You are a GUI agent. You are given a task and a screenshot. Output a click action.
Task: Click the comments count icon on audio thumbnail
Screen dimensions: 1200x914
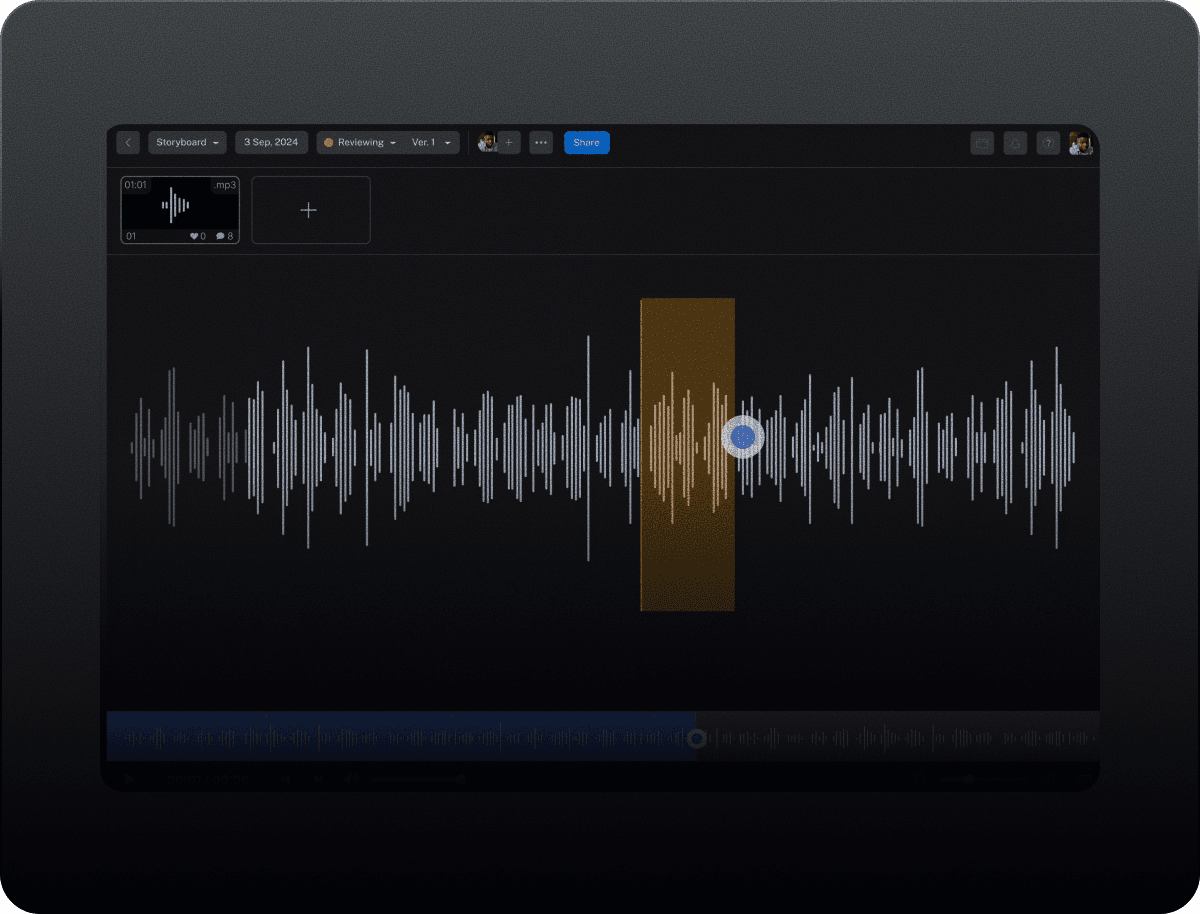[x=221, y=237]
